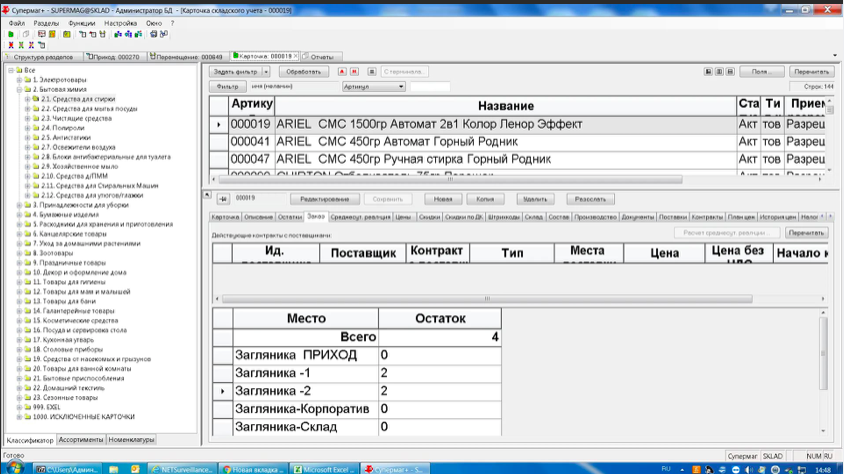Click the horizontal scrollbar under the supplier contracts table
This screenshot has height=474, width=844.
[x=486, y=298]
